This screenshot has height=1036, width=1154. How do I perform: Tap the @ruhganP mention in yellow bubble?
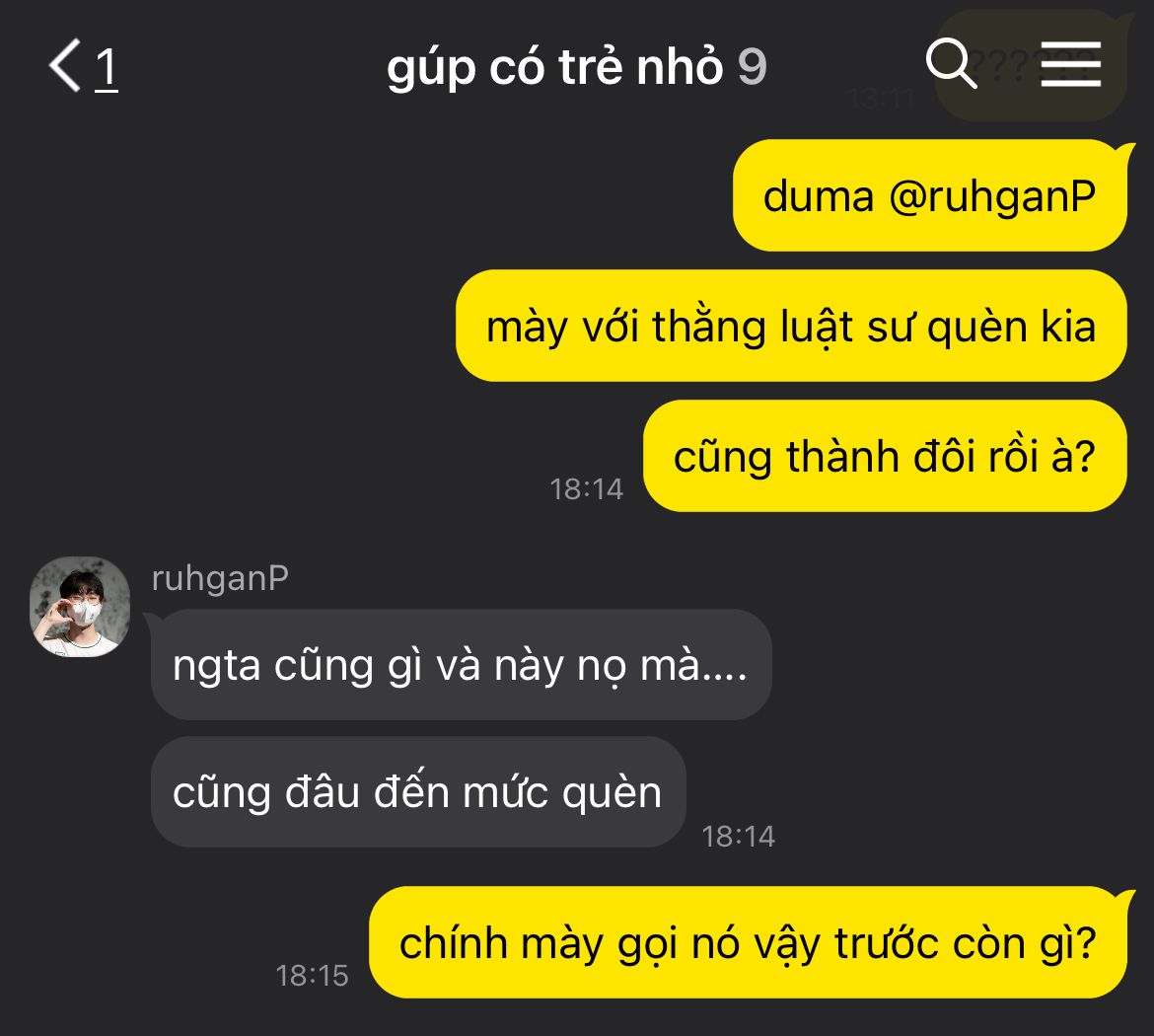(992, 196)
